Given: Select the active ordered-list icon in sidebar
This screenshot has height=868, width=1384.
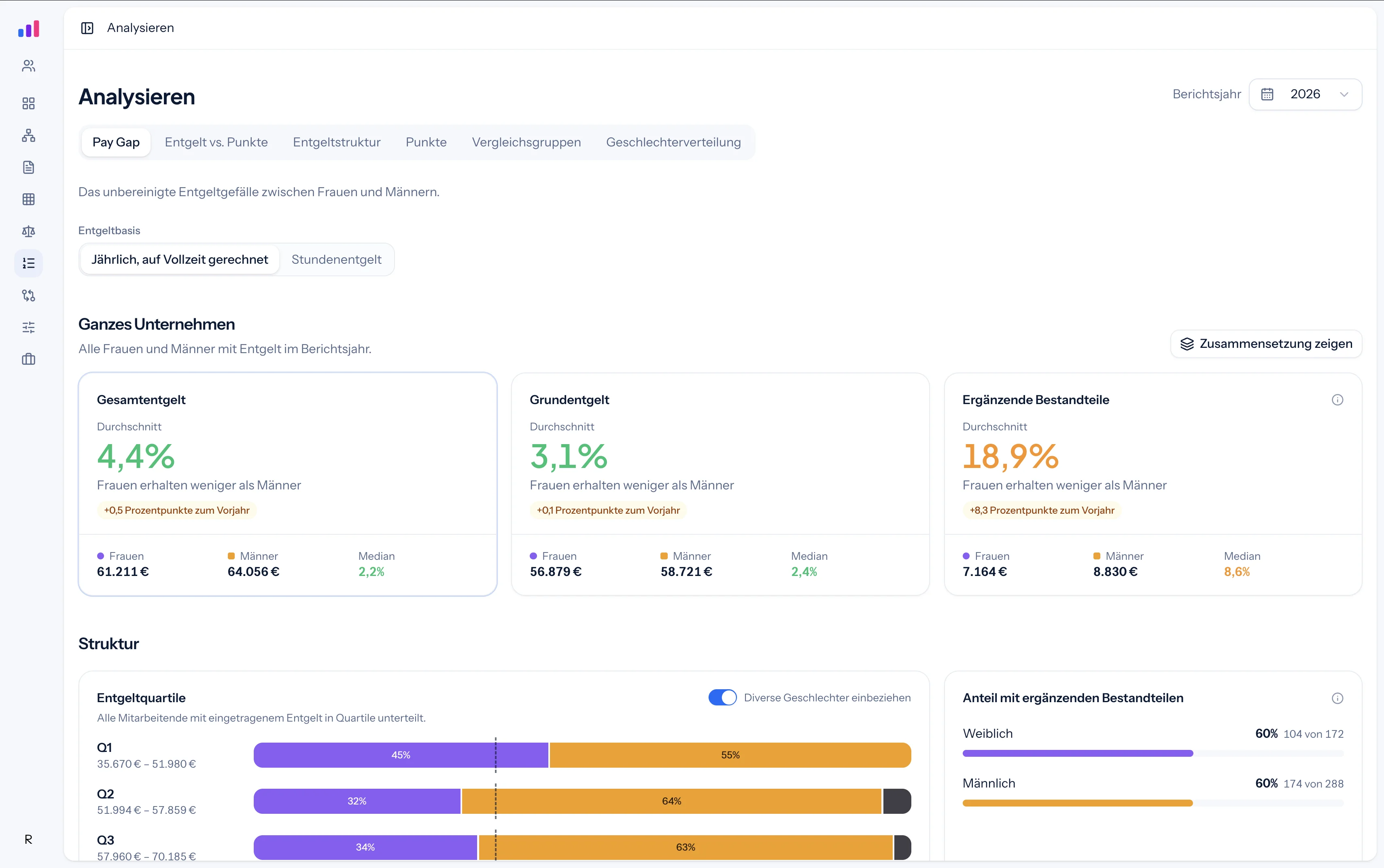Looking at the screenshot, I should (29, 263).
